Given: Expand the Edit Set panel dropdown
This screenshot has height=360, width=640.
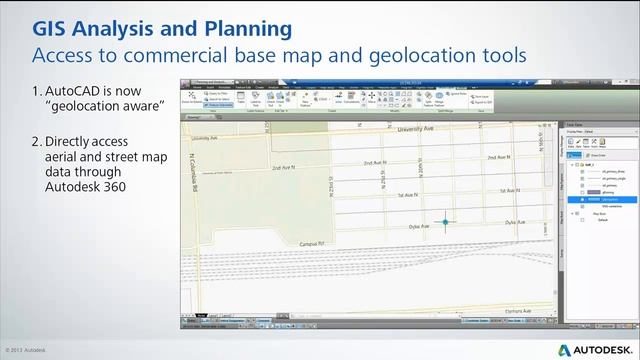Looking at the screenshot, I should pos(281,111).
